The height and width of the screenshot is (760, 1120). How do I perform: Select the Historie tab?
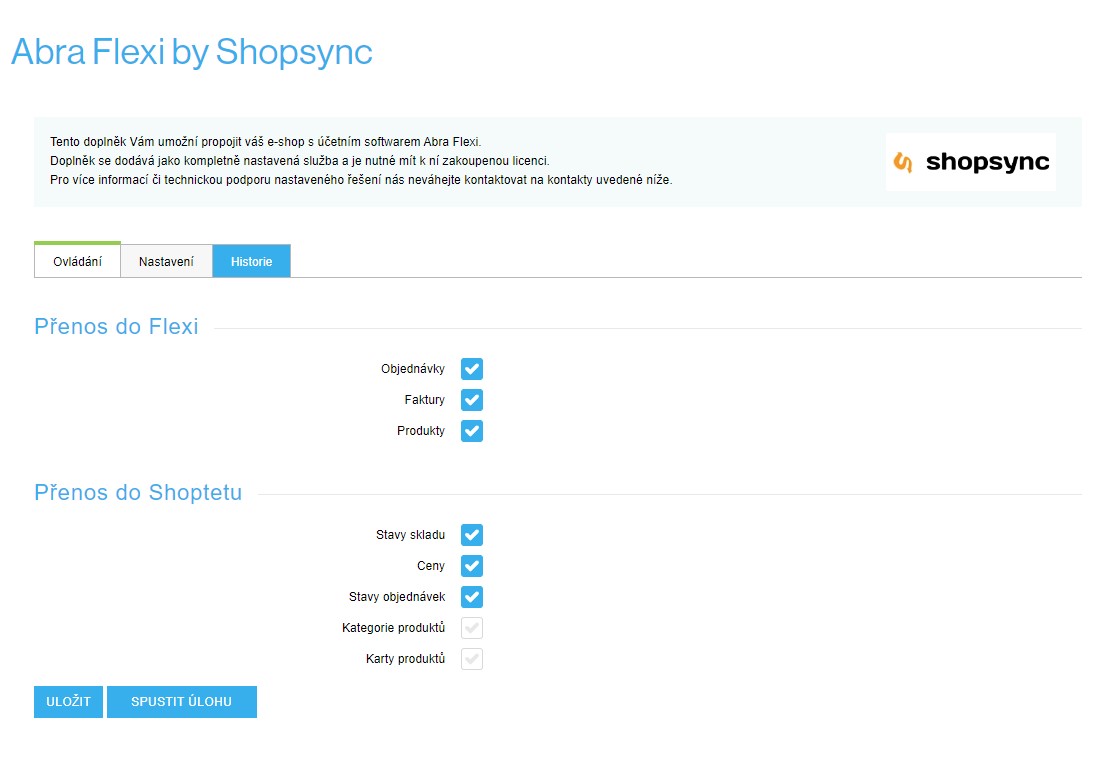coord(251,261)
